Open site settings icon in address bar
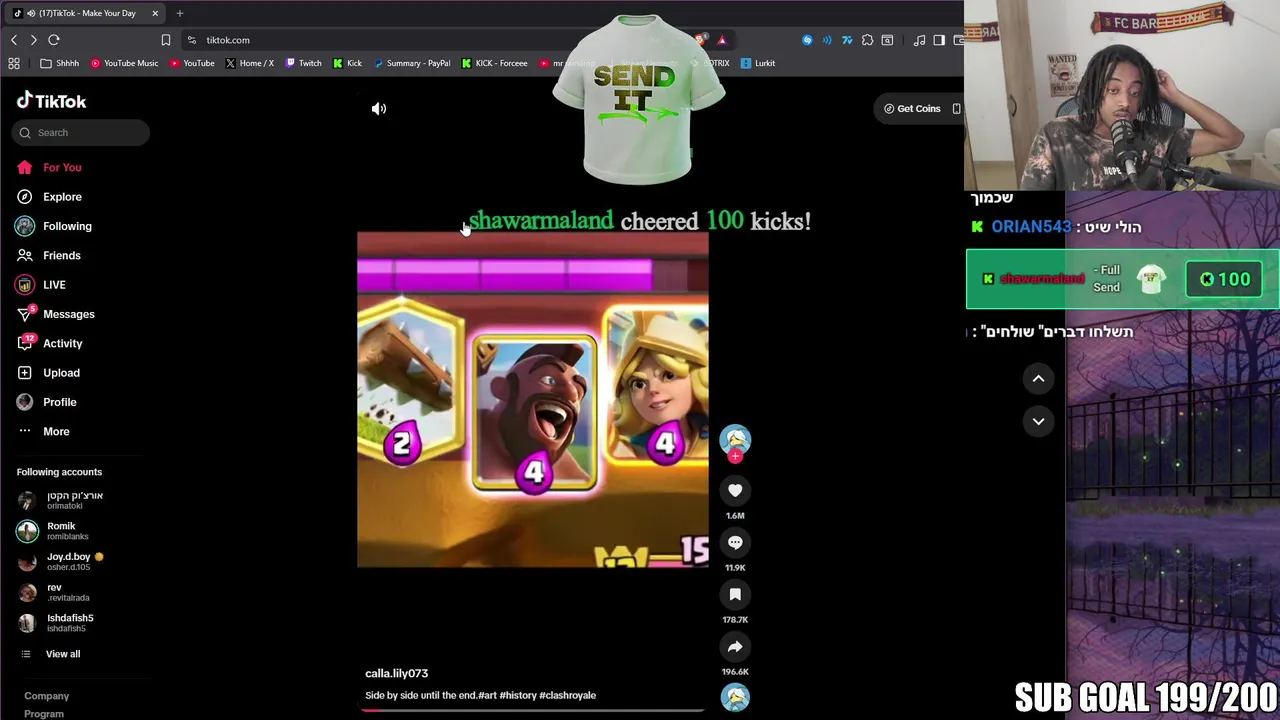Viewport: 1280px width, 720px height. pyautogui.click(x=191, y=40)
